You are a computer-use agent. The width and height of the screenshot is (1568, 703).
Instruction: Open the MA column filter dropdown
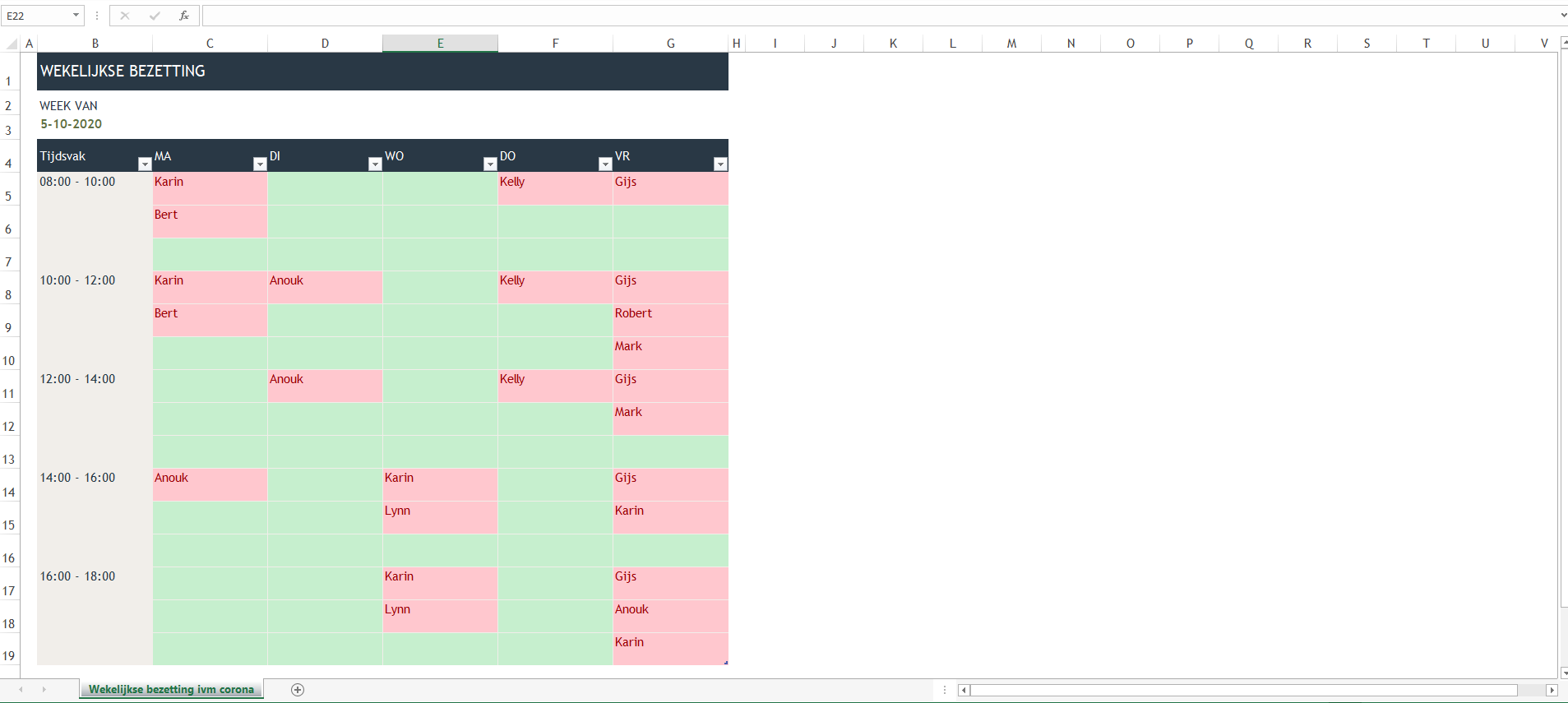coord(260,164)
